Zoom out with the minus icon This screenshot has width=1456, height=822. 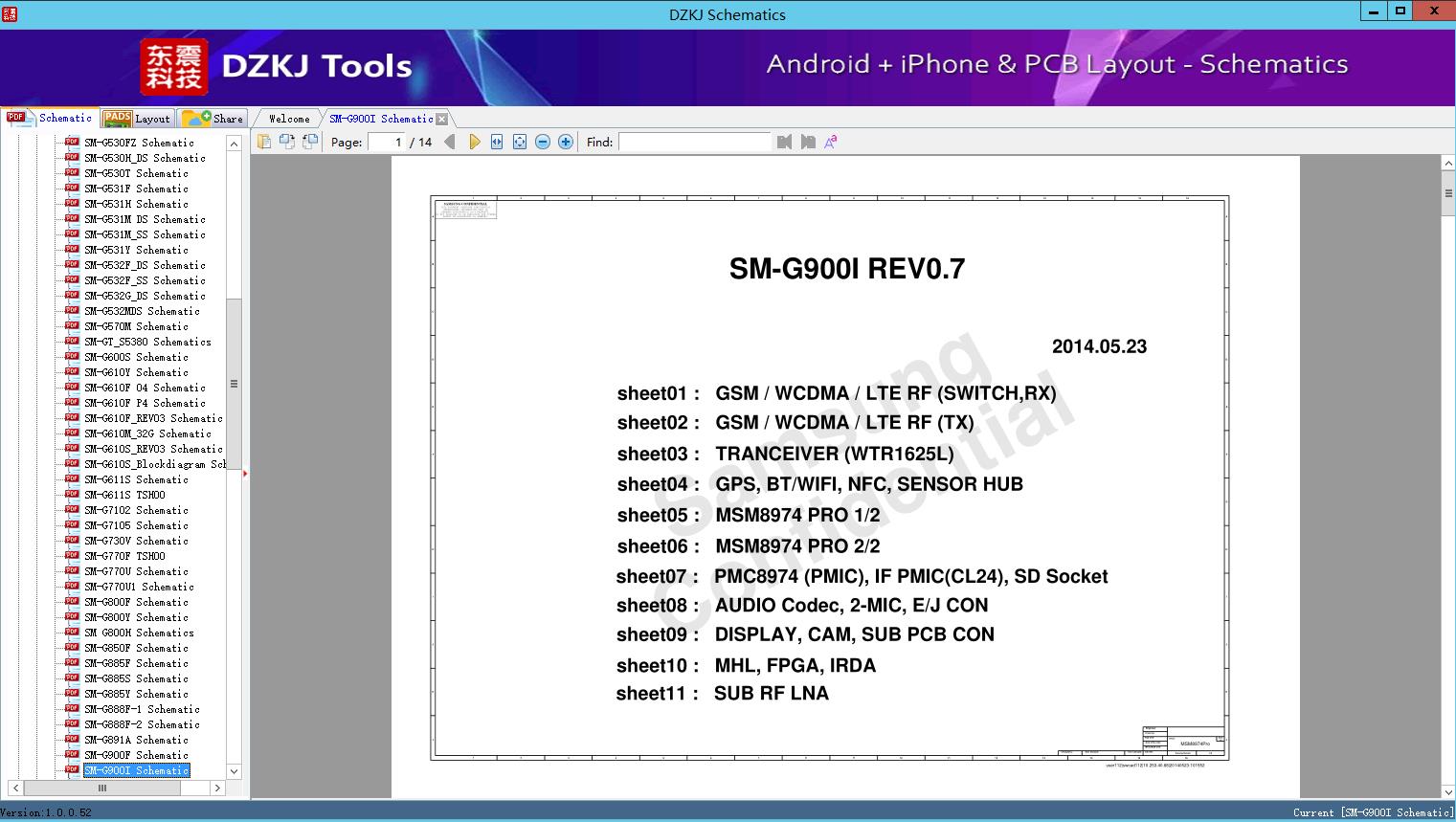click(x=543, y=142)
